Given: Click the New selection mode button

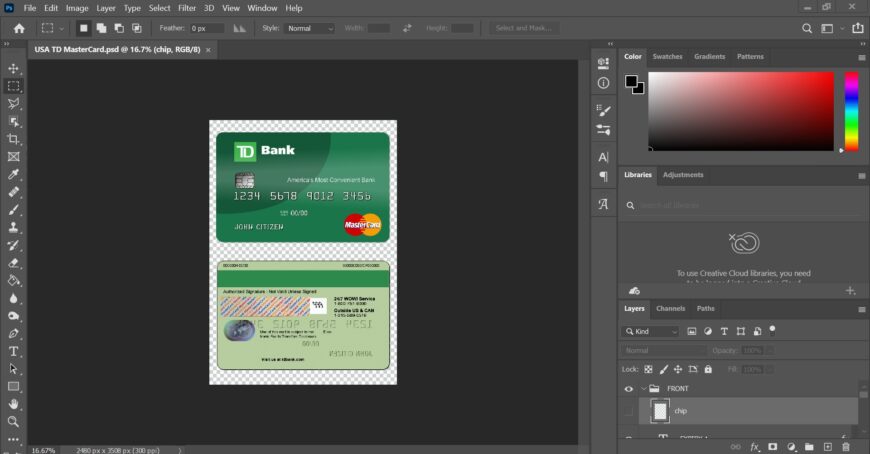Looking at the screenshot, I should point(83,28).
